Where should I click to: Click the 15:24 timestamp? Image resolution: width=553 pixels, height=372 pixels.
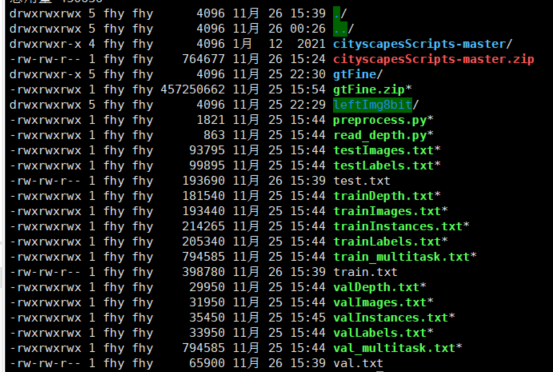tap(308, 59)
